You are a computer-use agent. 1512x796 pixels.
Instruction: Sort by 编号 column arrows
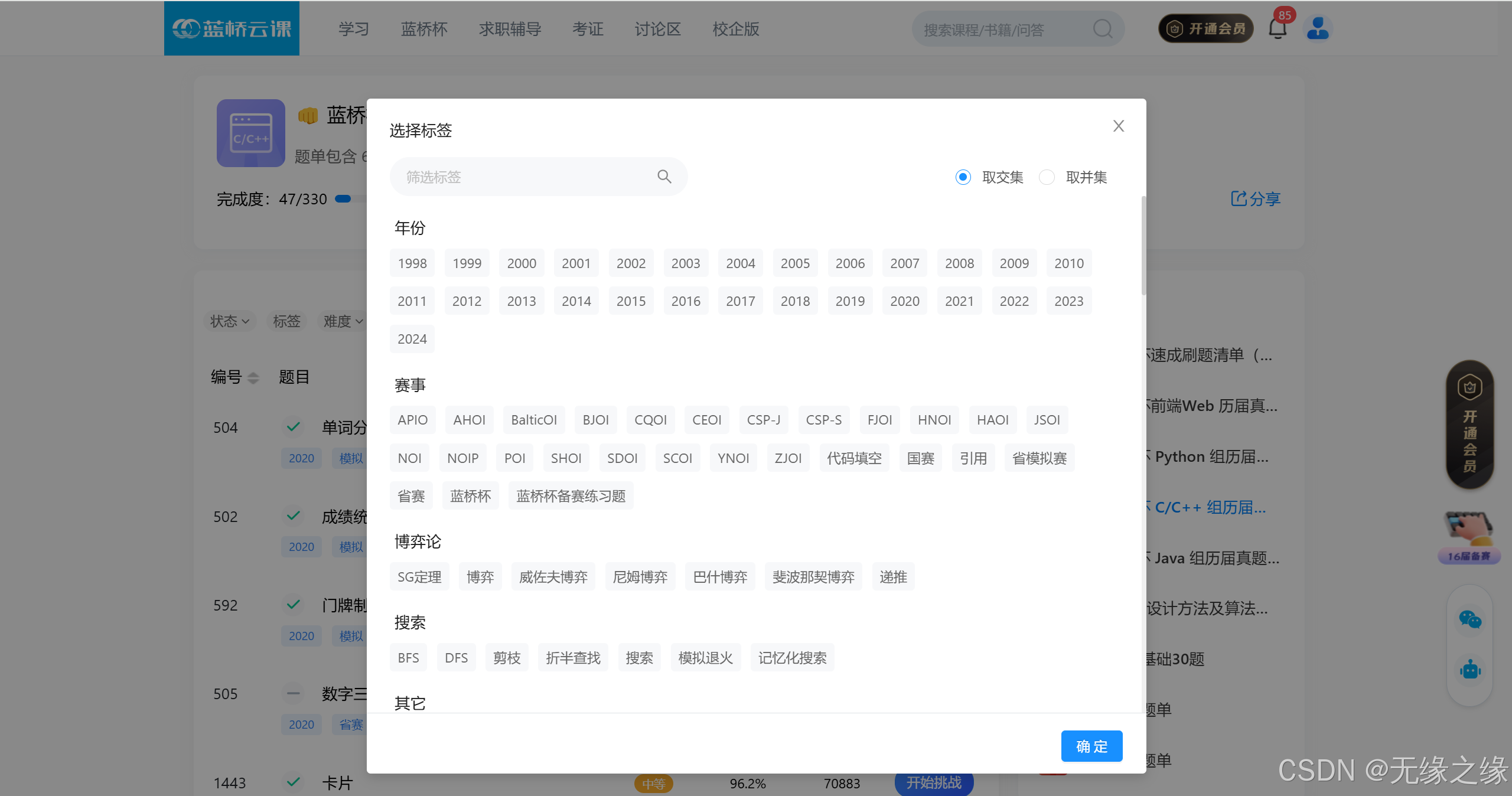click(253, 377)
